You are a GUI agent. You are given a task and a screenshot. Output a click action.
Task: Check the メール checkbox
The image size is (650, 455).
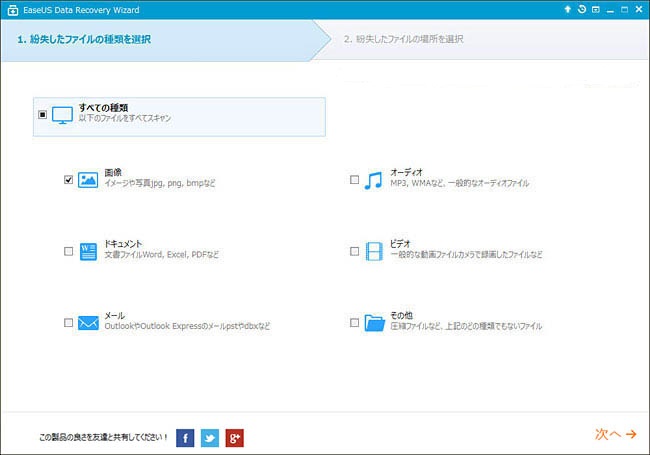tap(68, 322)
